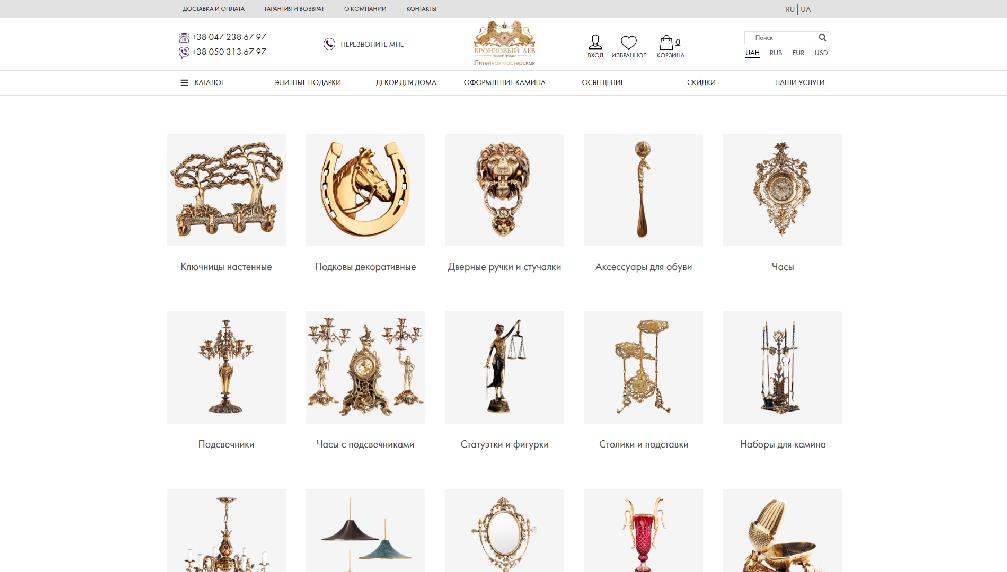1007x572 pixels.
Task: Open the lion door knocker image
Action: [x=504, y=190]
